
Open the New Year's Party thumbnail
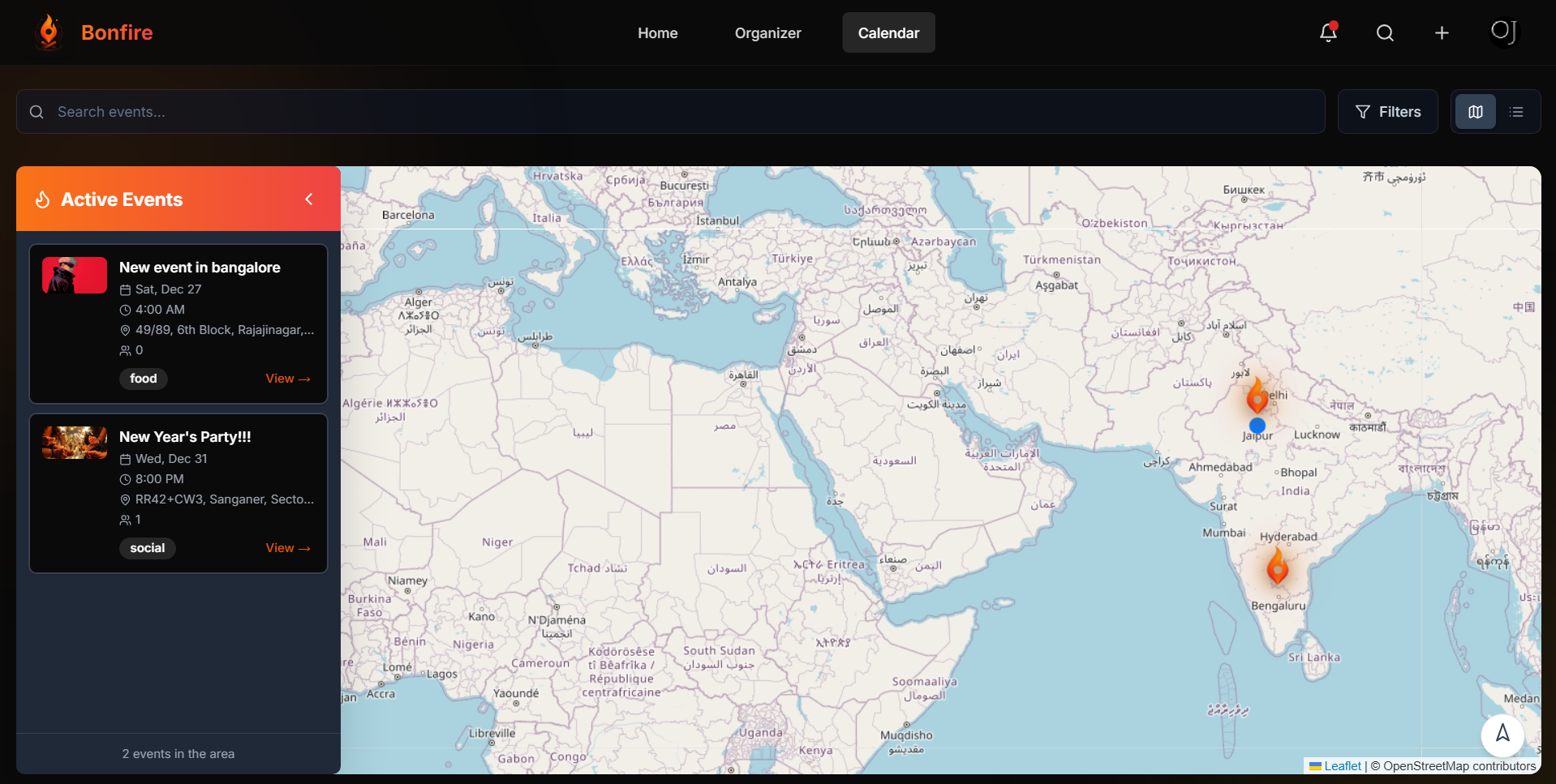(x=75, y=443)
